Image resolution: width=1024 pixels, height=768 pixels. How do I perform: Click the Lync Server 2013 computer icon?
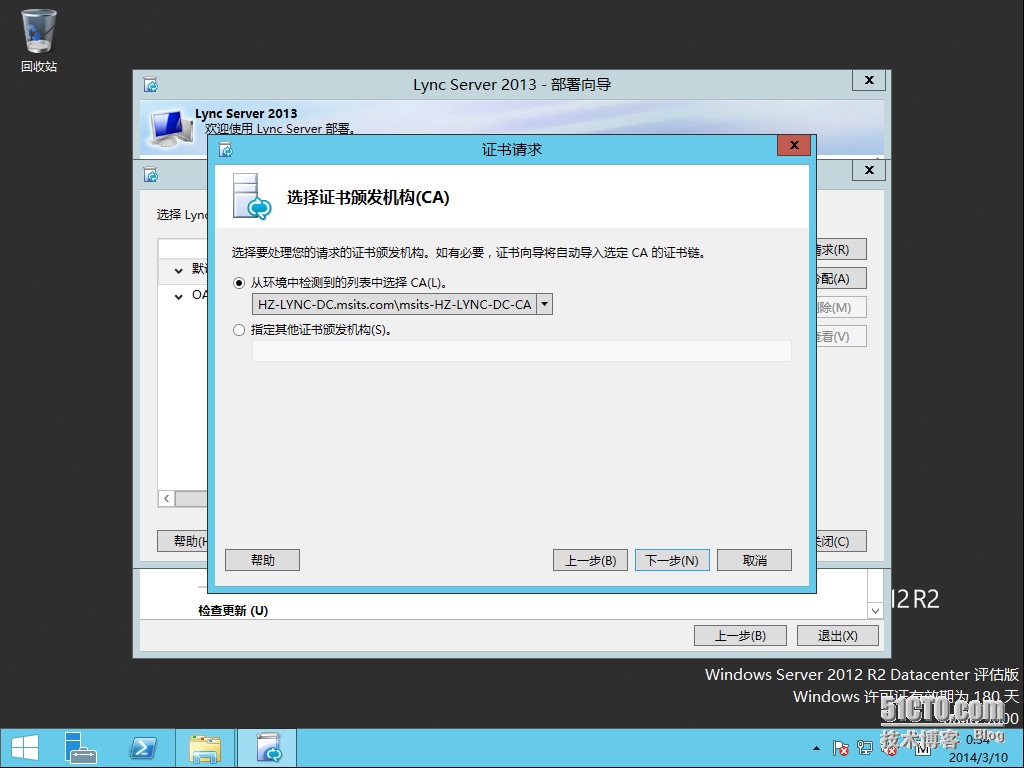(170, 128)
